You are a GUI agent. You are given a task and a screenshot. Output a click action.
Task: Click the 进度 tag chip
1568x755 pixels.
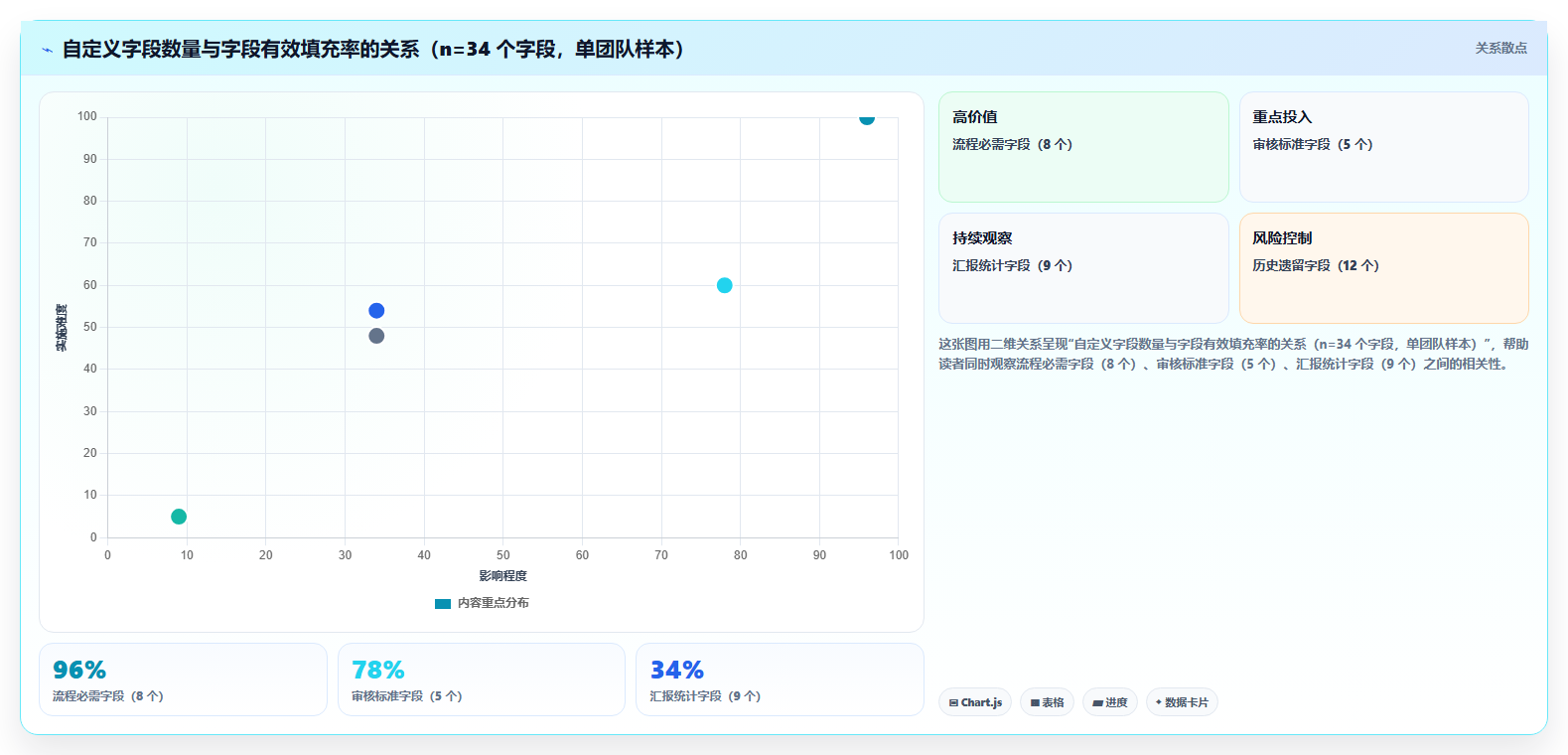click(1110, 702)
